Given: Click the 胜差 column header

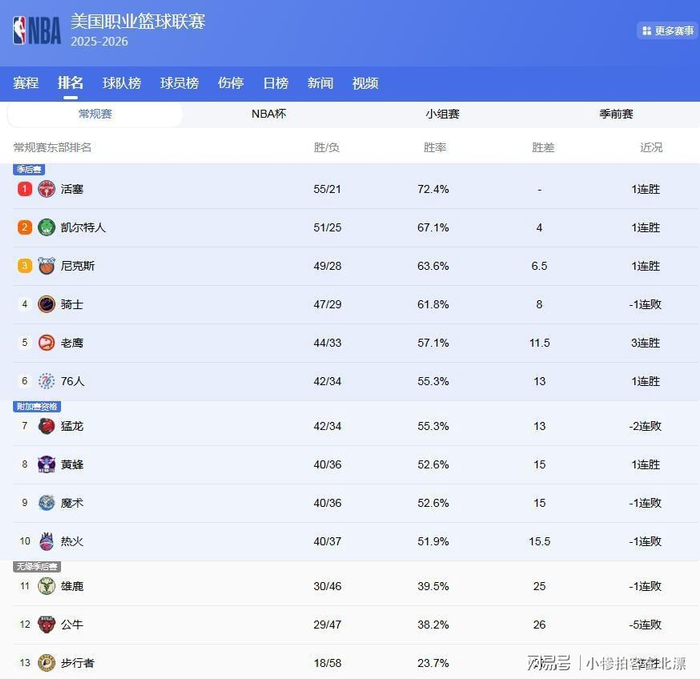Looking at the screenshot, I should (x=543, y=147).
